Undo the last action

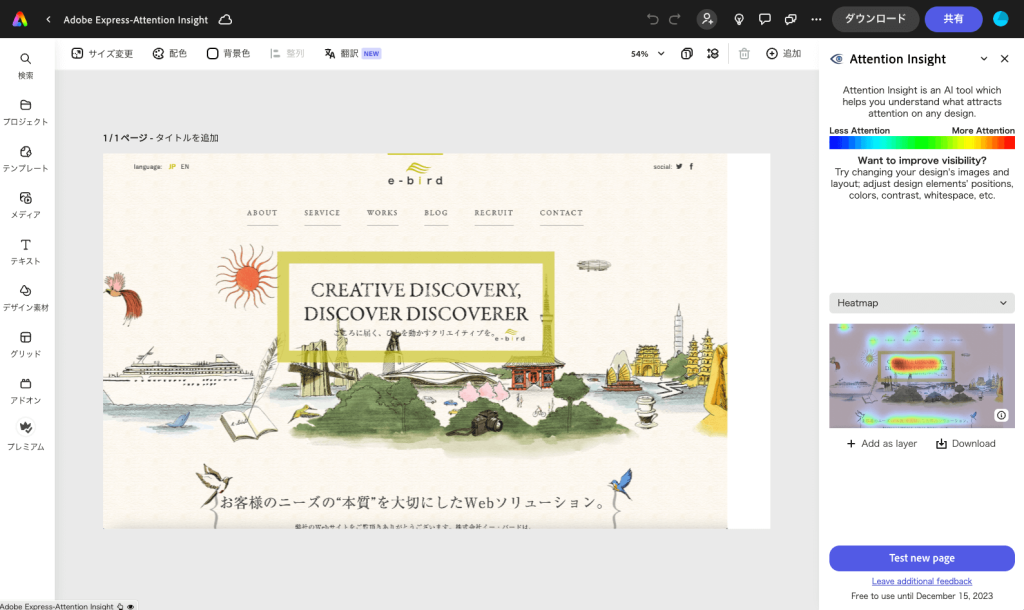pos(652,19)
